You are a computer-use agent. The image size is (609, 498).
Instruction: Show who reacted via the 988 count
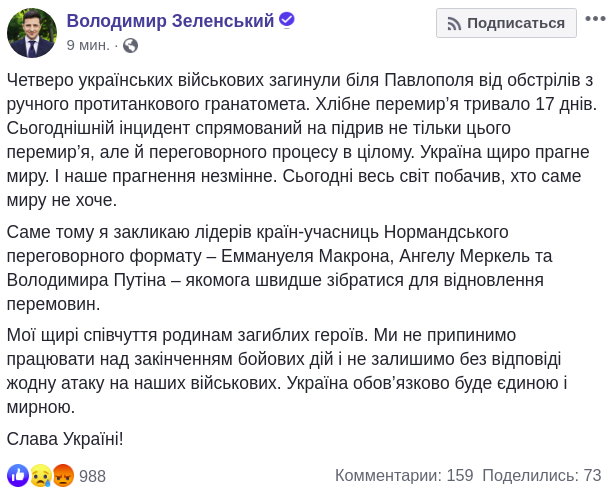tap(92, 476)
